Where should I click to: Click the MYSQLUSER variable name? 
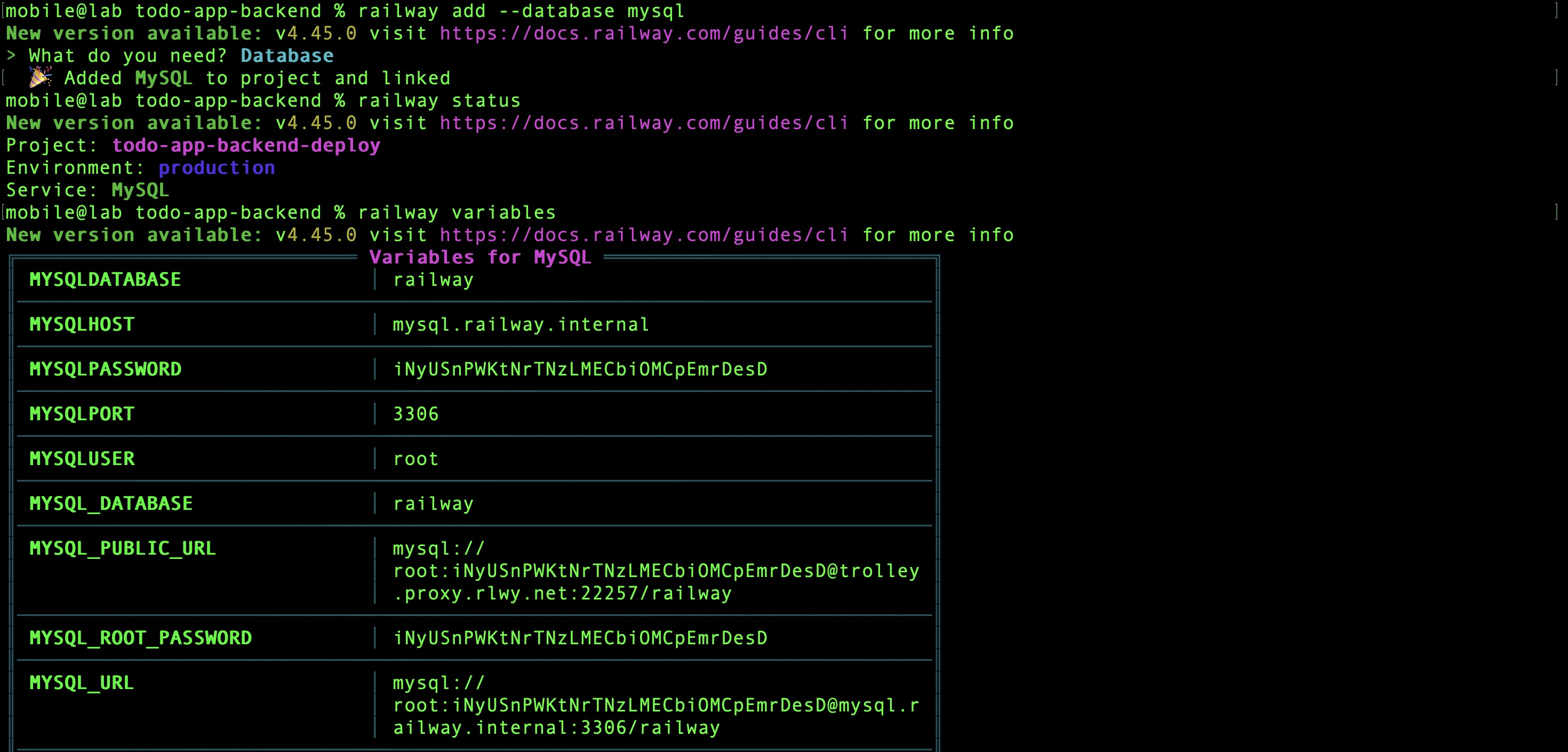pos(82,459)
